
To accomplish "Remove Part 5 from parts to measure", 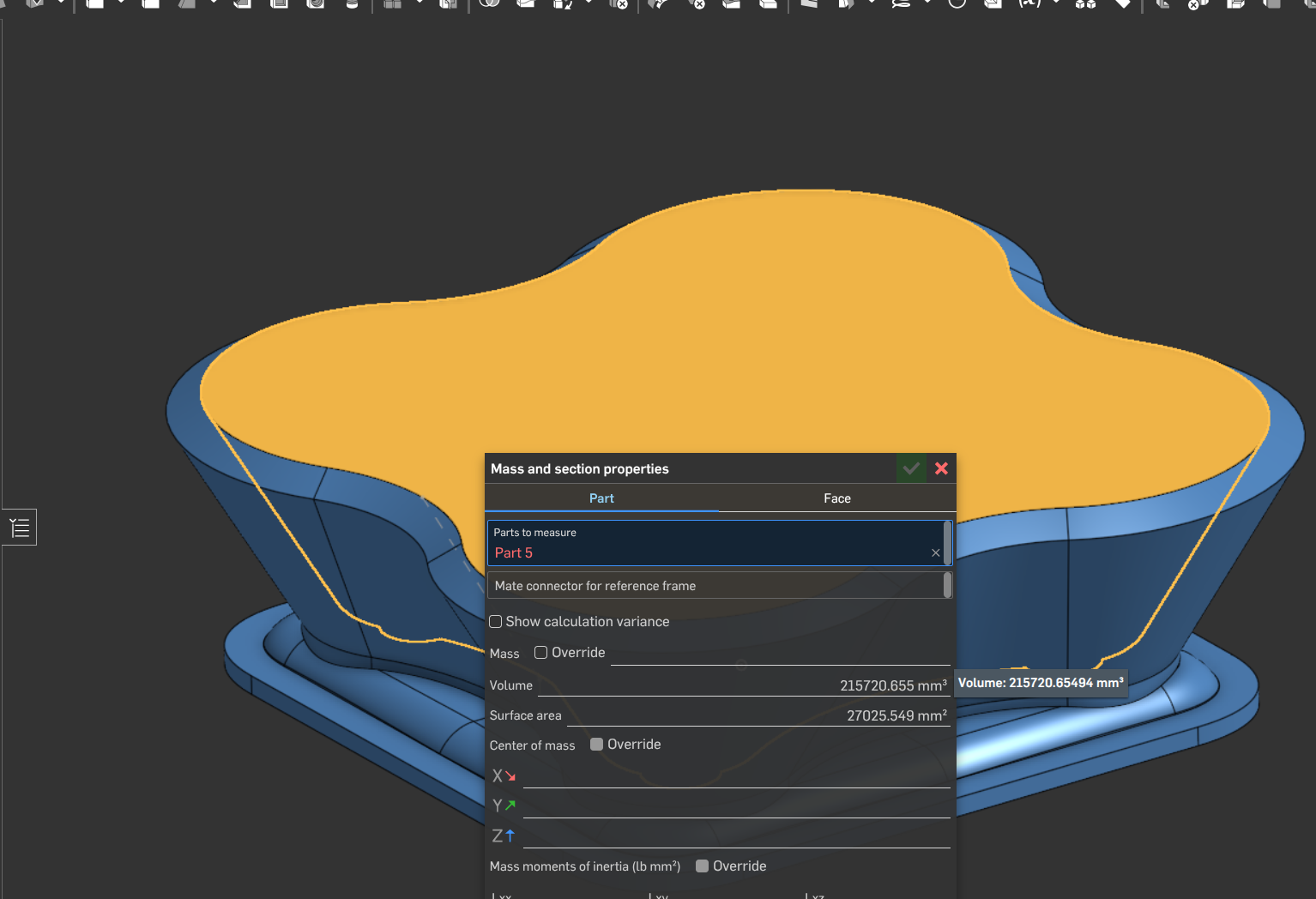I will (x=935, y=553).
